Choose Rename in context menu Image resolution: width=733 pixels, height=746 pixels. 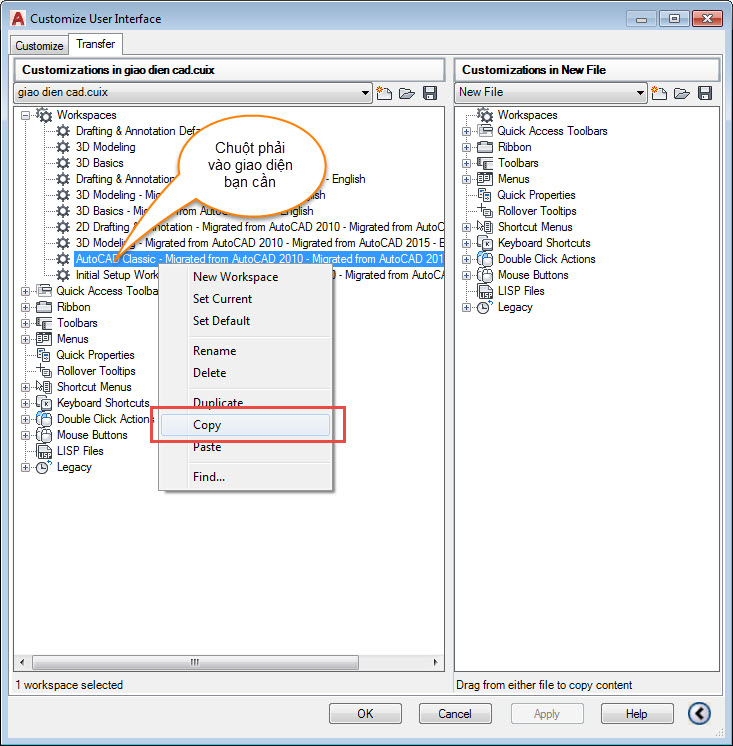[x=245, y=351]
